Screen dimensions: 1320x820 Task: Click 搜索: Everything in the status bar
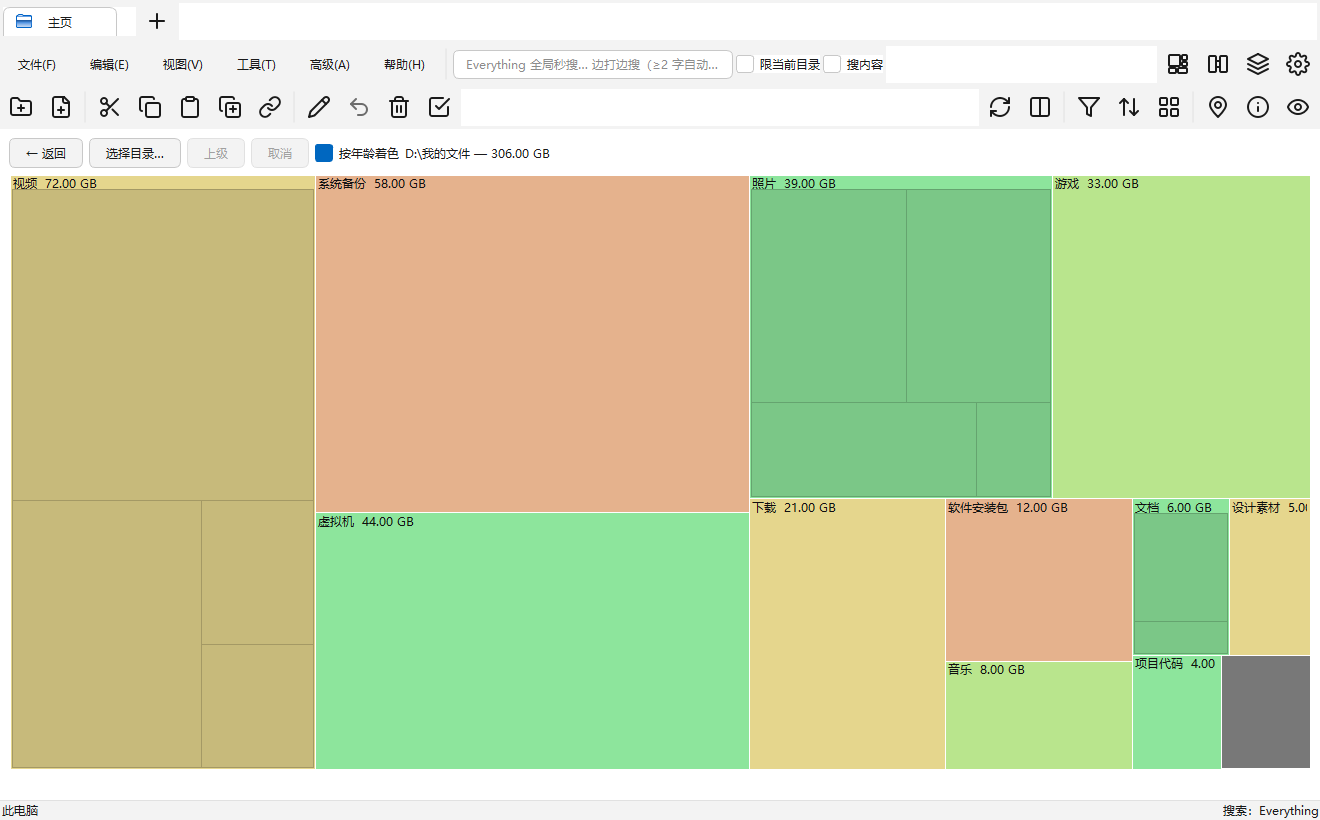pyautogui.click(x=1270, y=811)
